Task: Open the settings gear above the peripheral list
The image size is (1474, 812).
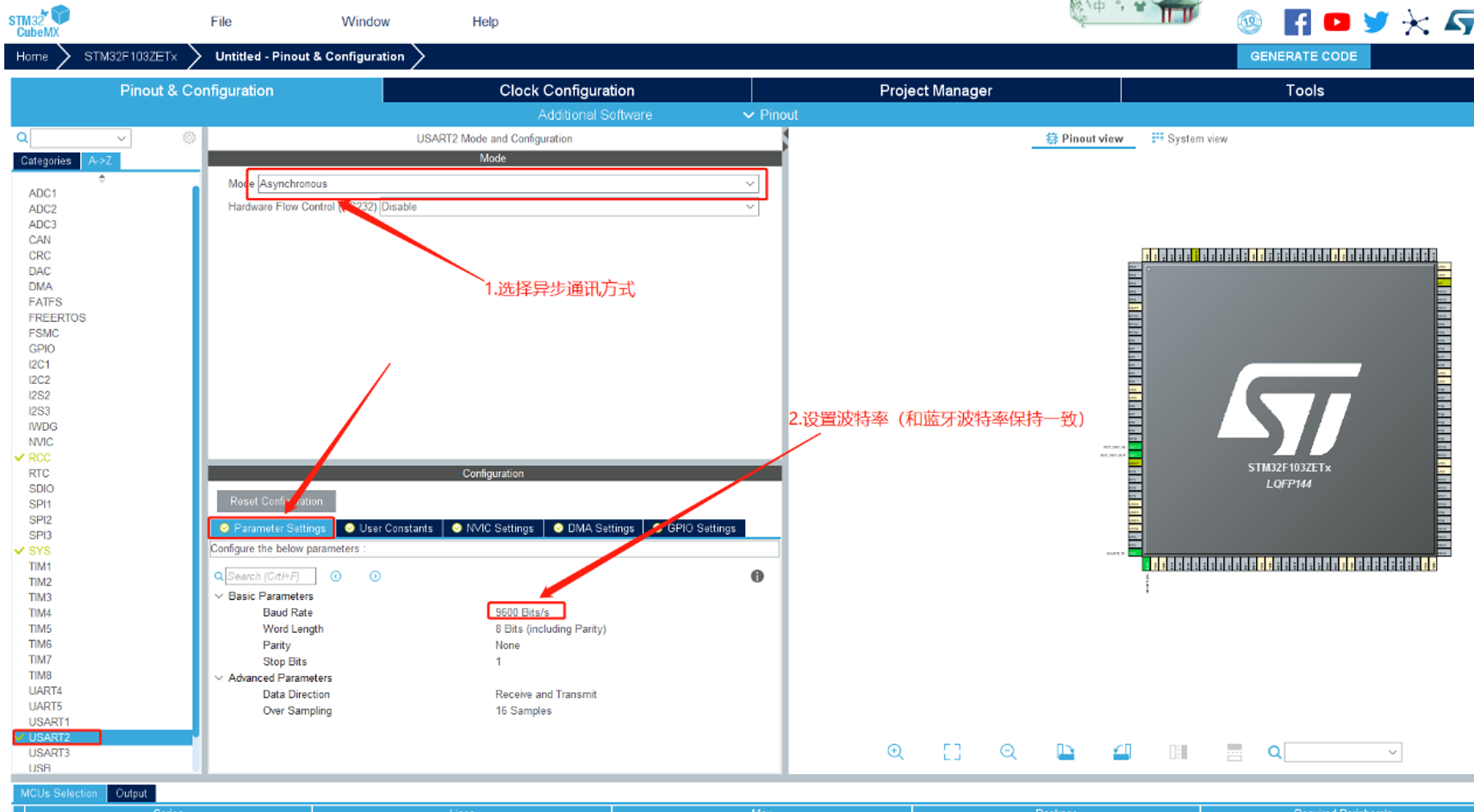Action: pyautogui.click(x=189, y=137)
